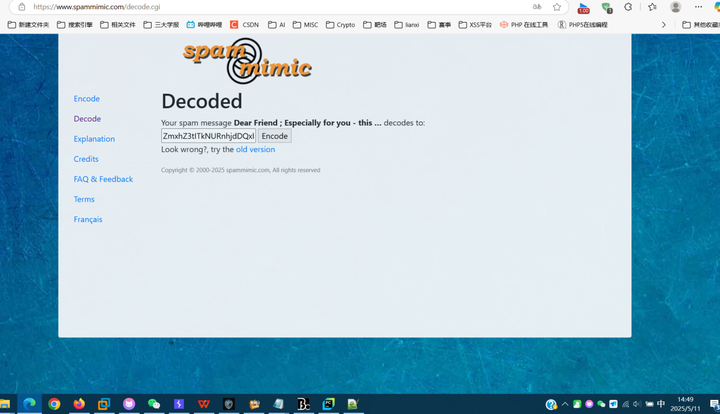Image resolution: width=720 pixels, height=414 pixels.
Task: Expand the bookmarks bar overflow chevron
Action: pyautogui.click(x=664, y=25)
